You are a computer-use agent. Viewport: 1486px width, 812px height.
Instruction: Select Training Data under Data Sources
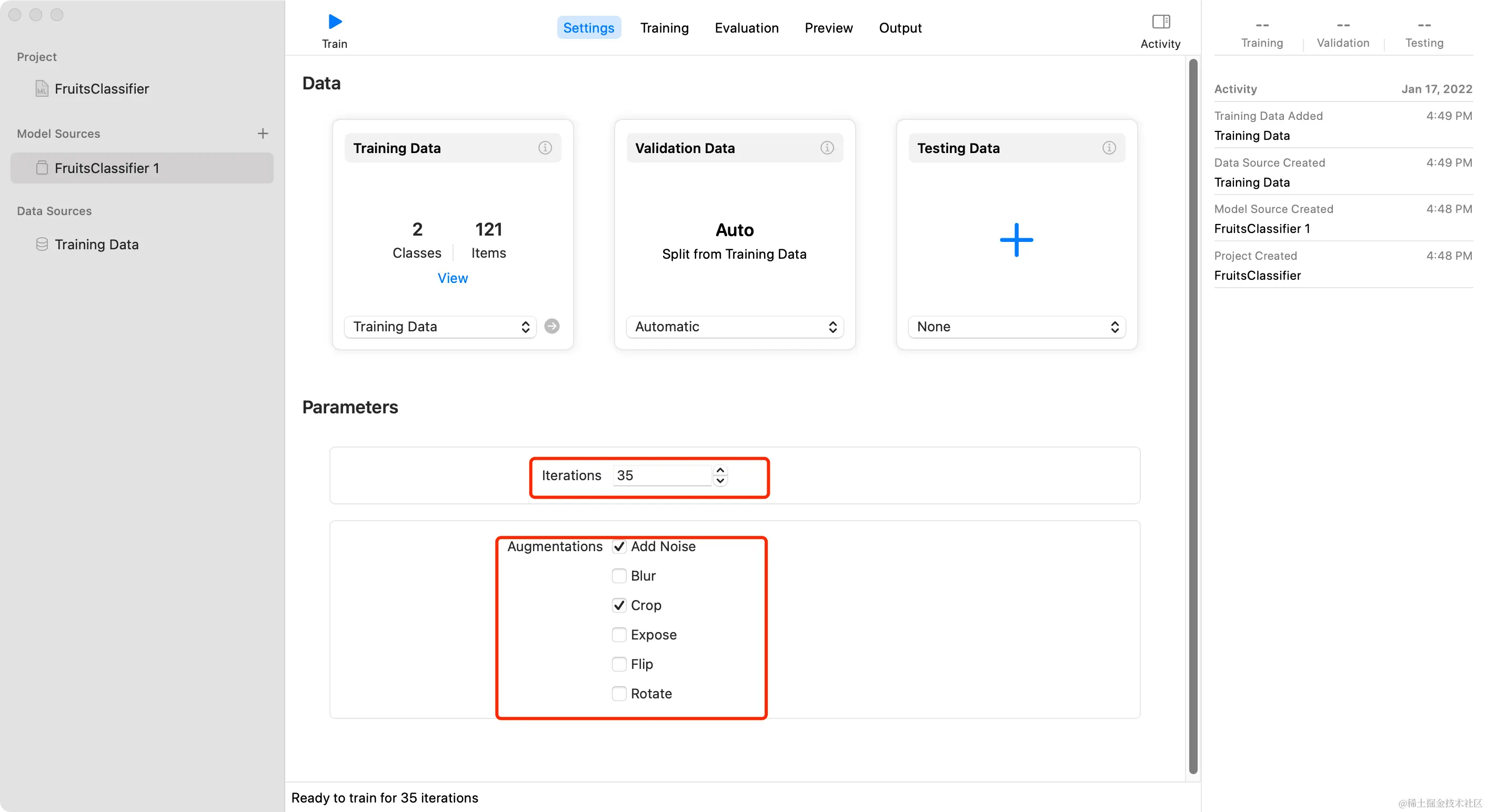[x=96, y=245]
